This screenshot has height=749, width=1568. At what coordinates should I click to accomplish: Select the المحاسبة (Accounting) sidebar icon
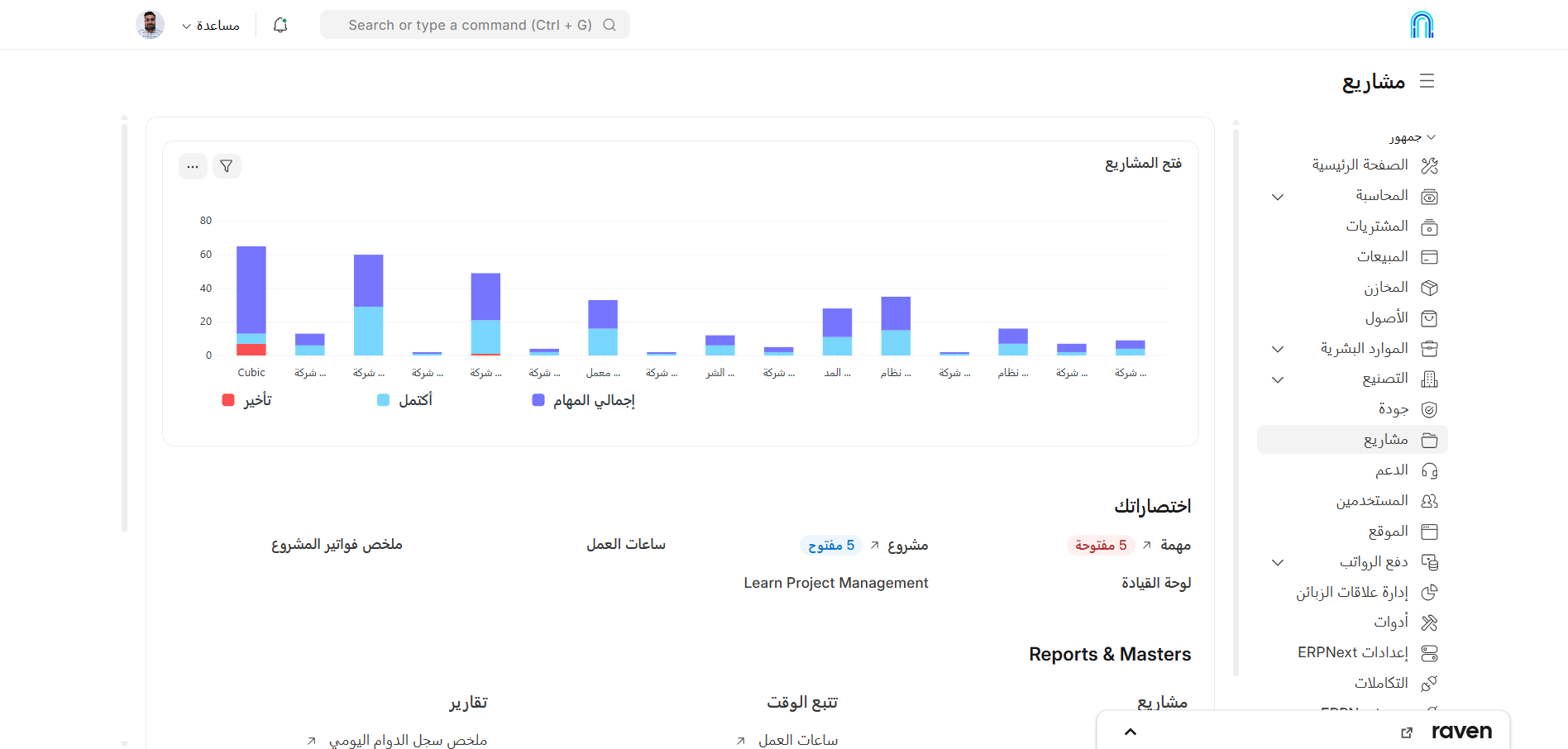(1429, 196)
